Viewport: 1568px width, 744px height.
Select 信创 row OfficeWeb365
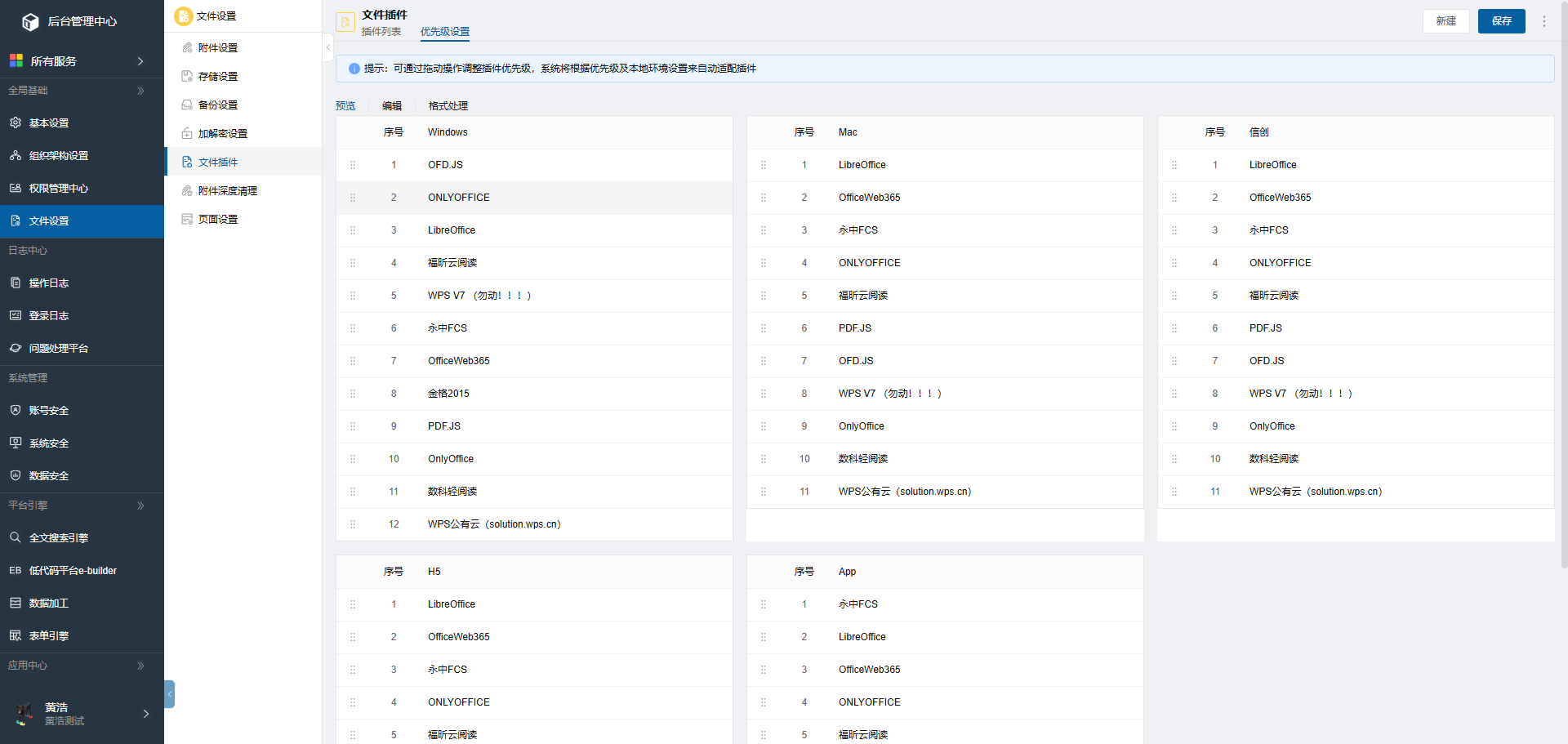click(x=1356, y=198)
